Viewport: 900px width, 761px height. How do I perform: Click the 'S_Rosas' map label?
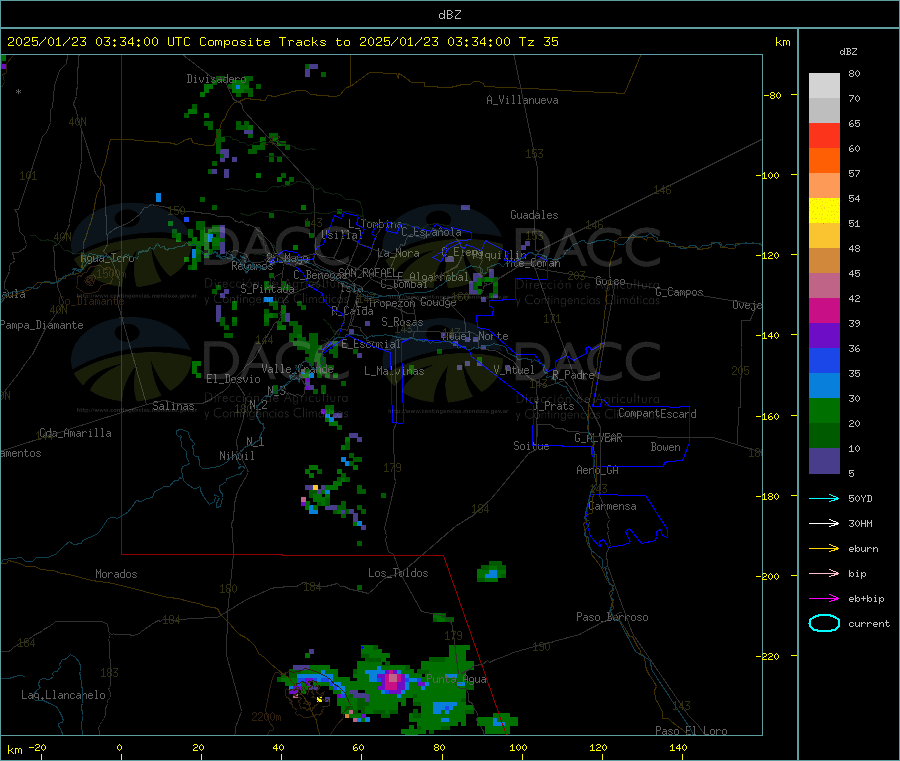(402, 322)
